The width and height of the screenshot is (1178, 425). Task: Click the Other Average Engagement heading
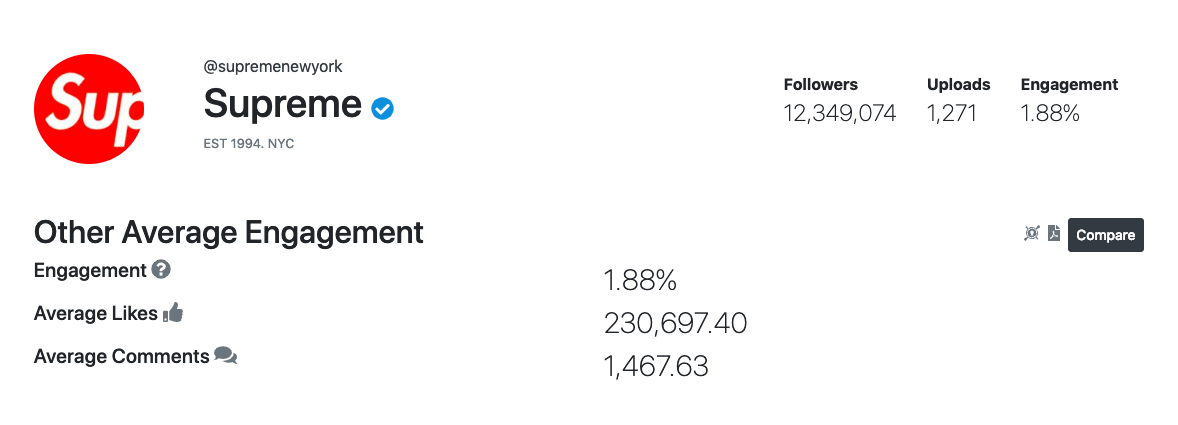click(228, 233)
